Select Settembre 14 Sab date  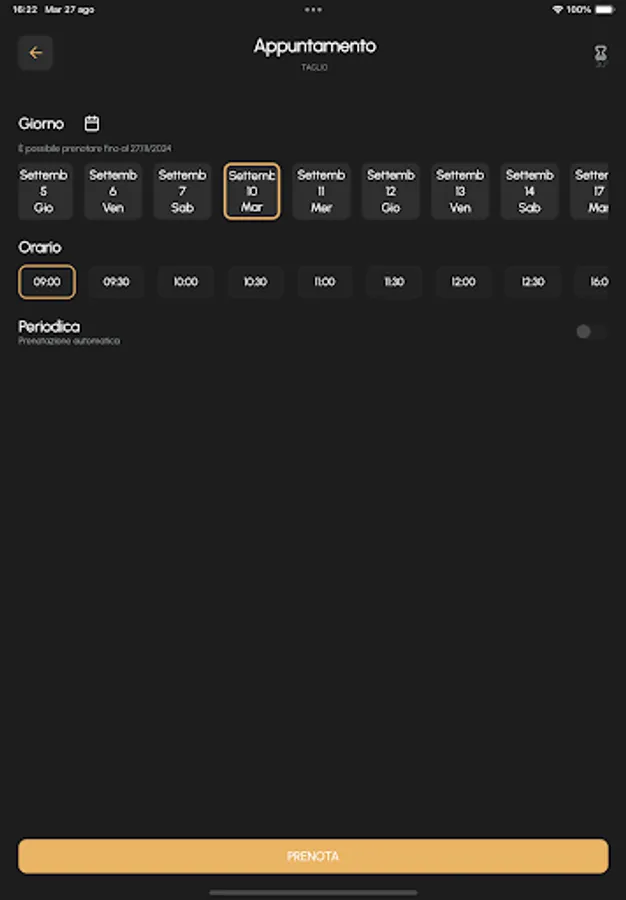pos(529,191)
